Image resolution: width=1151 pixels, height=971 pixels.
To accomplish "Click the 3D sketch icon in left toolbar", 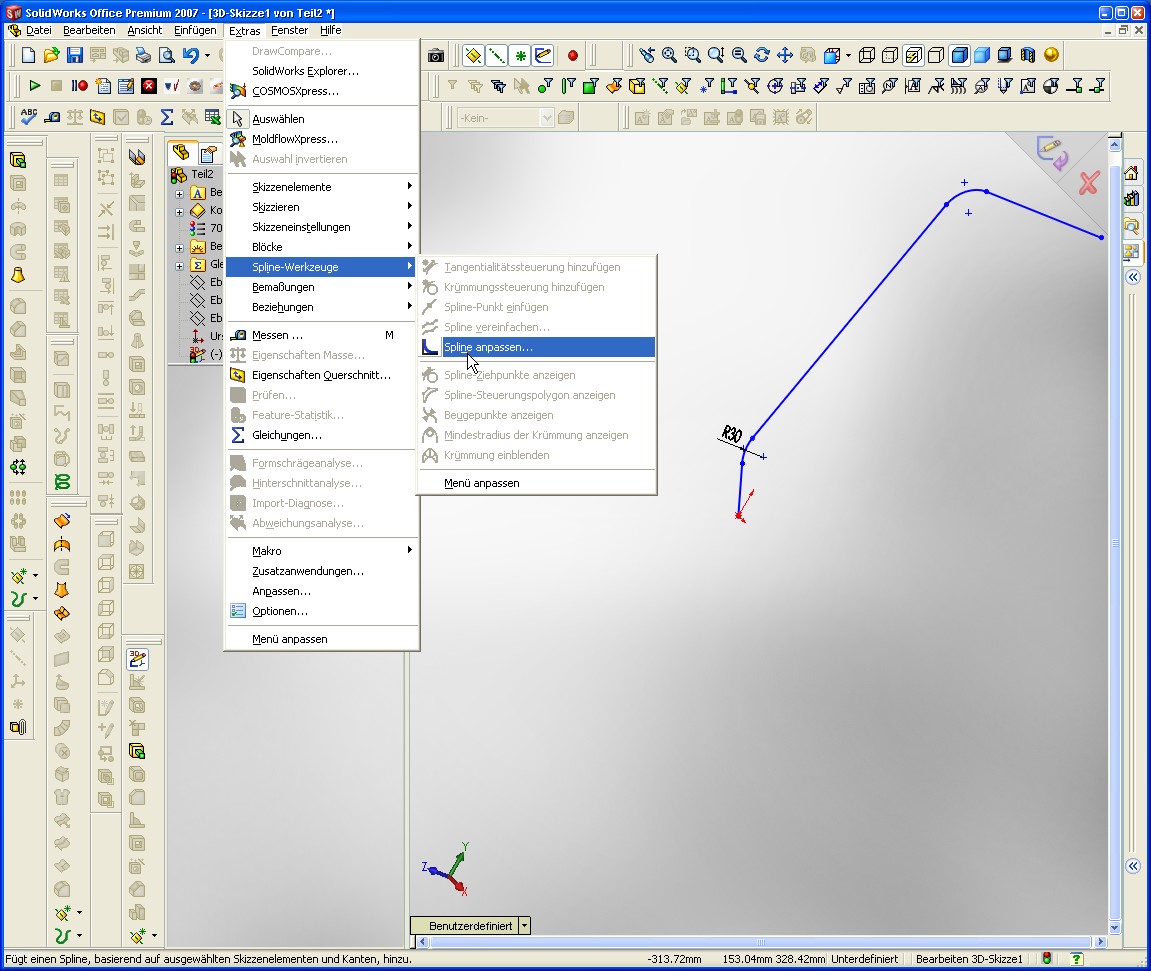I will [x=137, y=659].
